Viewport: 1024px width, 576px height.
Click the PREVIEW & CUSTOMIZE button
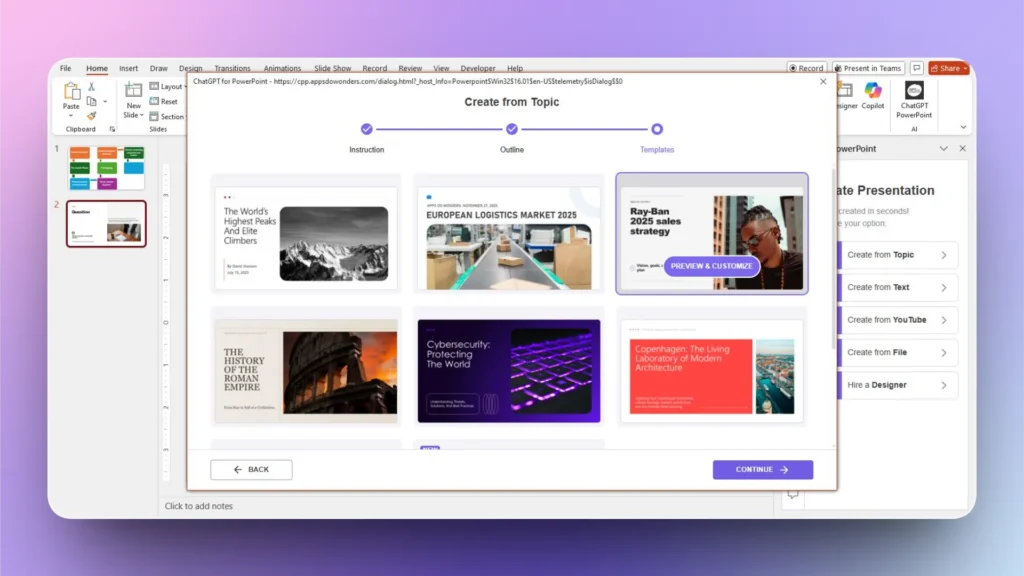pos(713,266)
